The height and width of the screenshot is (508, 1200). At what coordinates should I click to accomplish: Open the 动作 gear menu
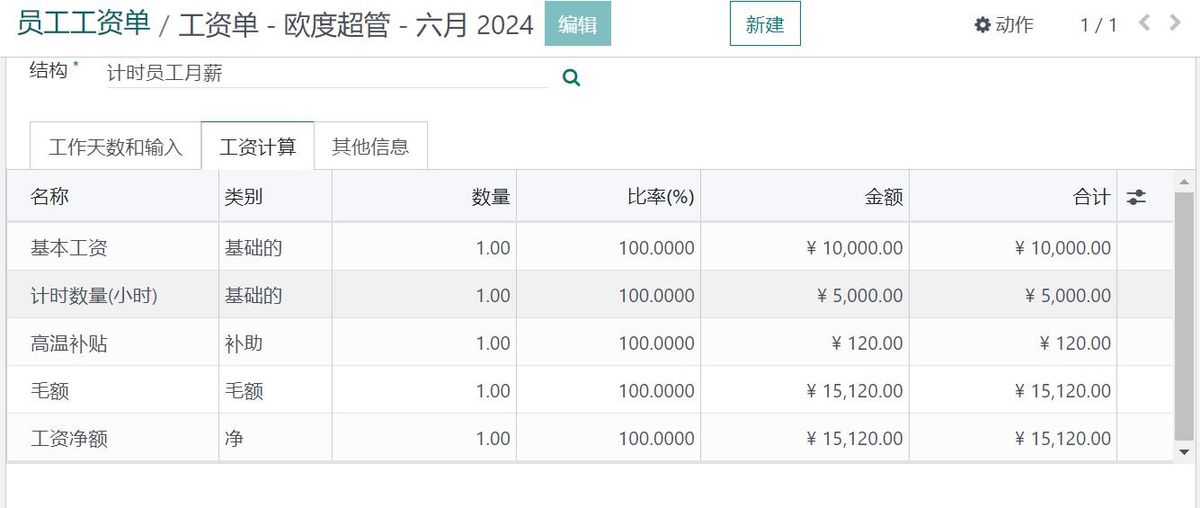(x=1003, y=25)
